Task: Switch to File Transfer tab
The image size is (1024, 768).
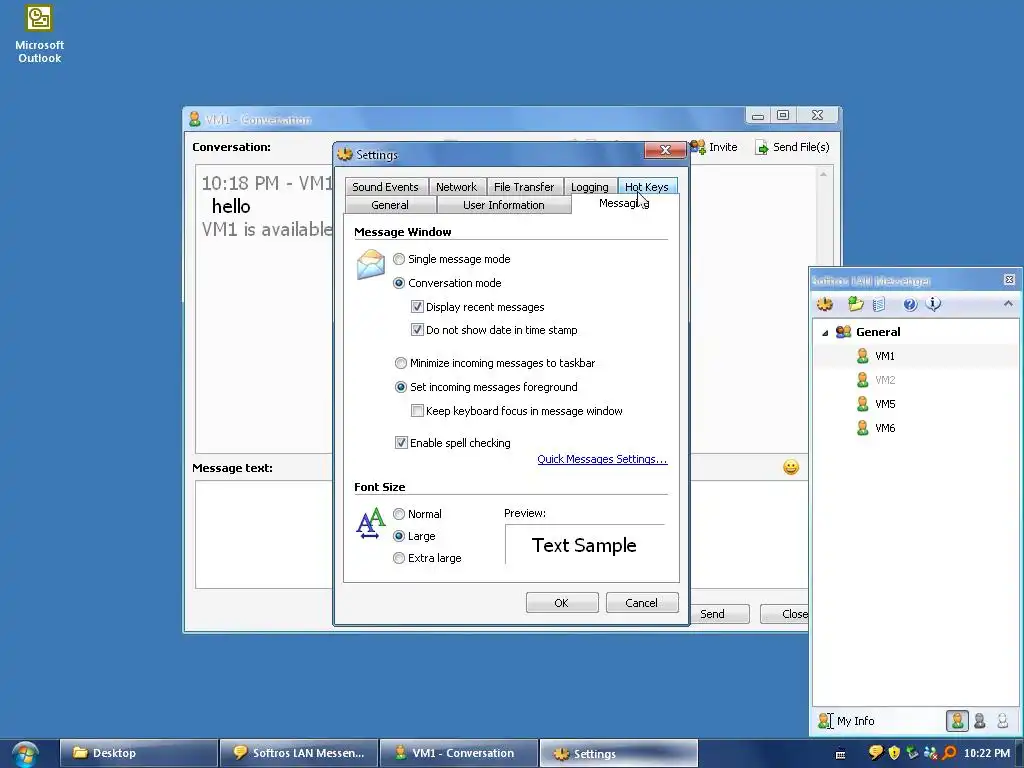Action: pyautogui.click(x=524, y=187)
